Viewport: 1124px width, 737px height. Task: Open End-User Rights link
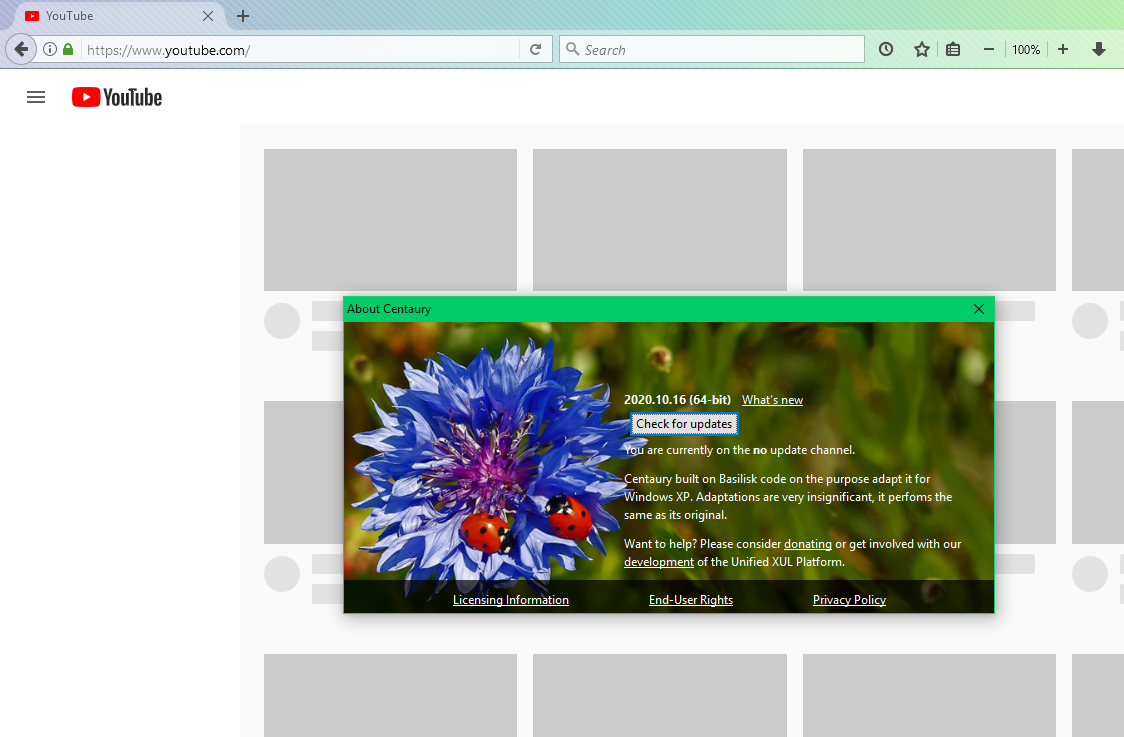[691, 600]
